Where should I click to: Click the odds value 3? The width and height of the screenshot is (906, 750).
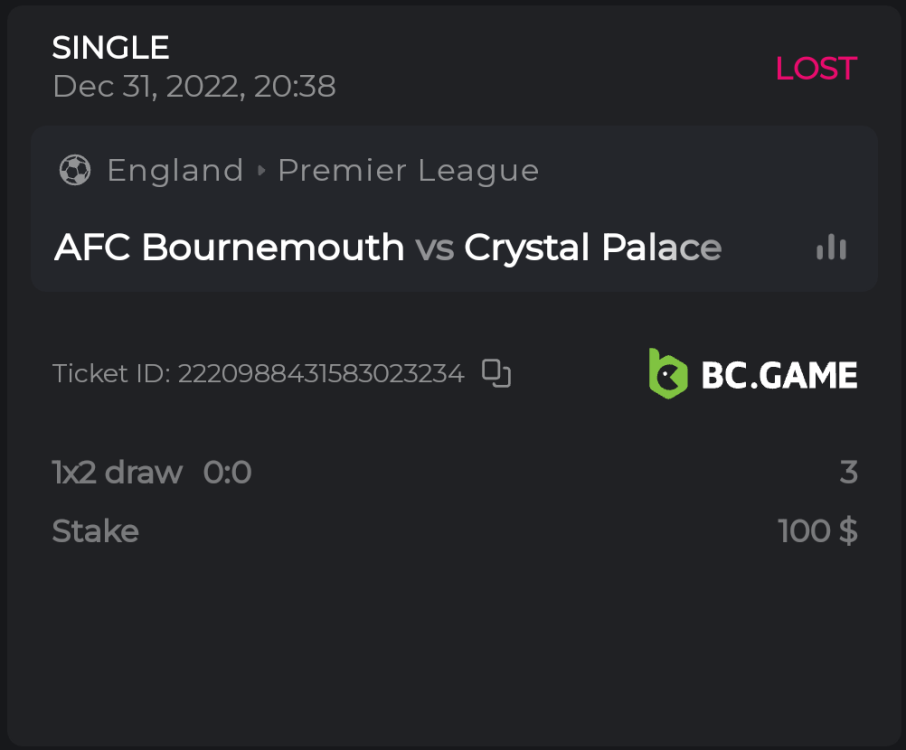(x=848, y=472)
